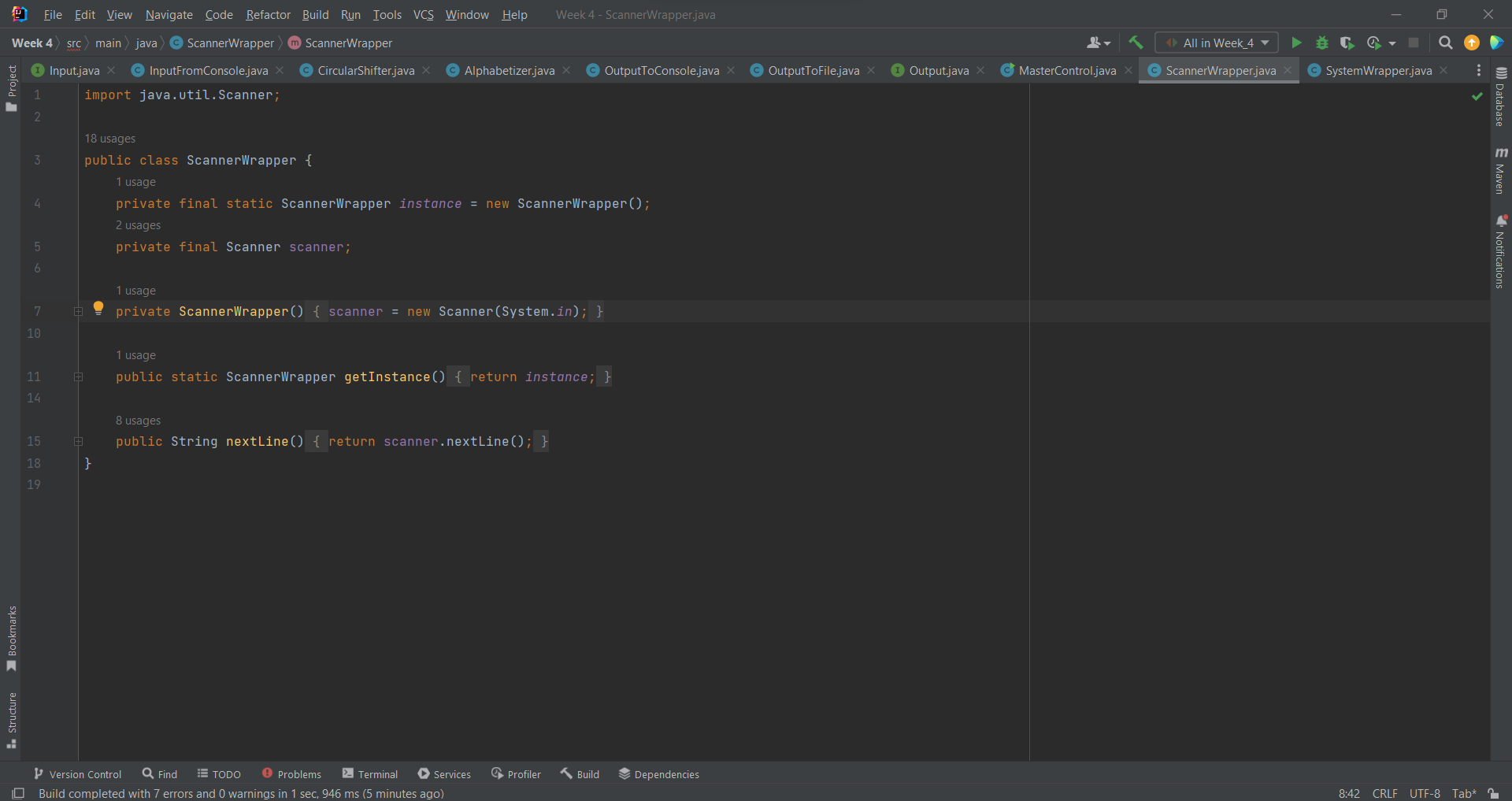
Task: Toggle read-only lock icon in status bar
Action: click(x=1493, y=793)
